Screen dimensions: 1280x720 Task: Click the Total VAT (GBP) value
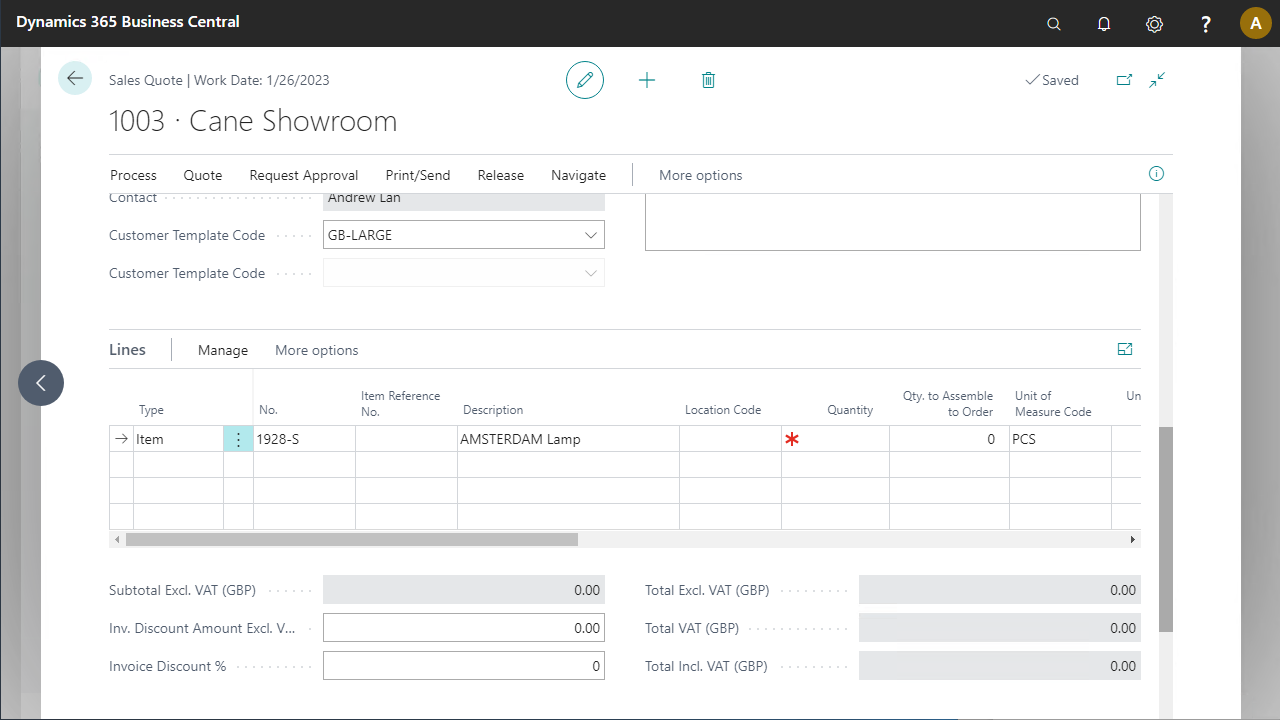point(1000,628)
